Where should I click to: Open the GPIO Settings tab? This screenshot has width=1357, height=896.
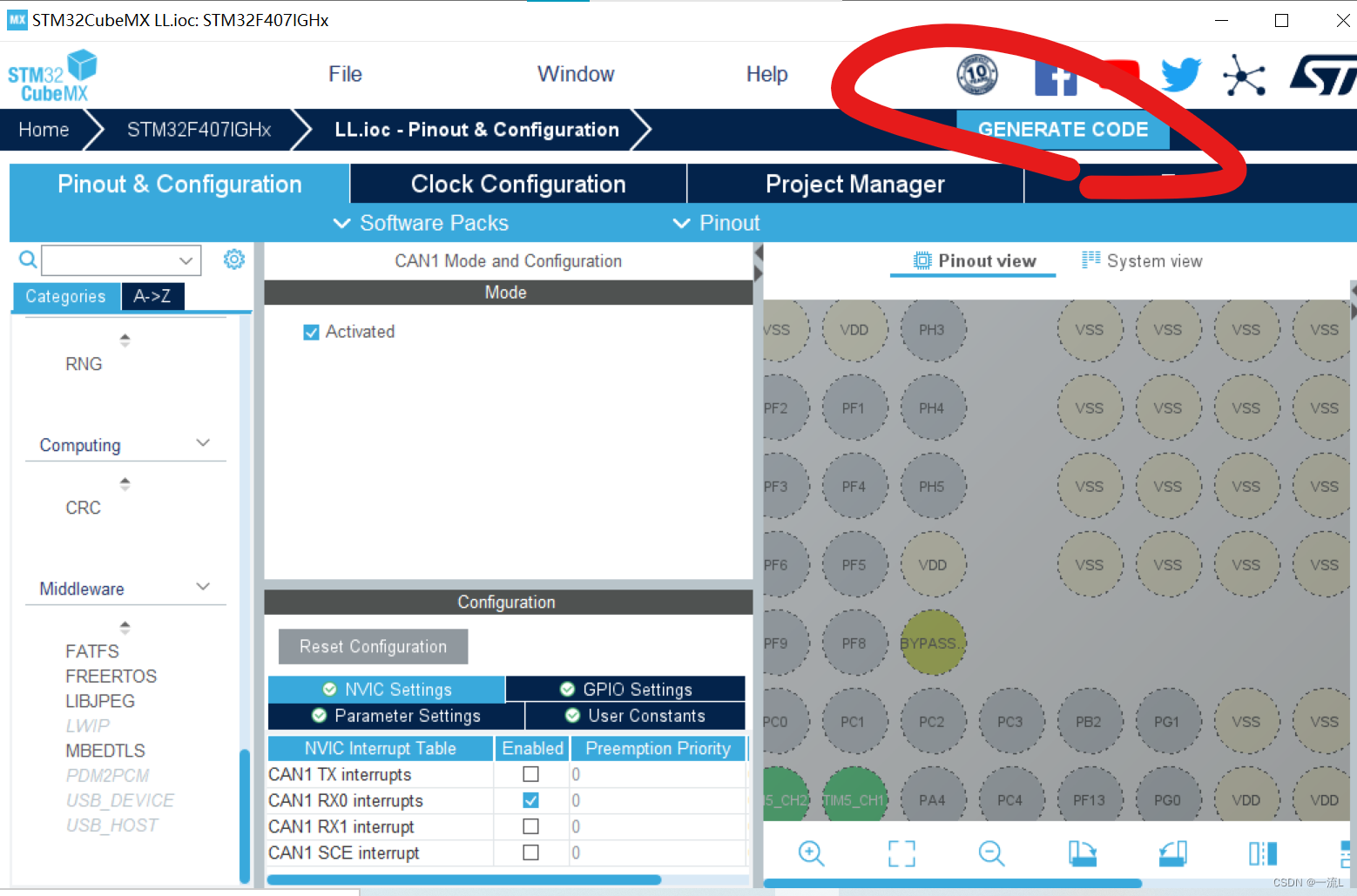[625, 689]
